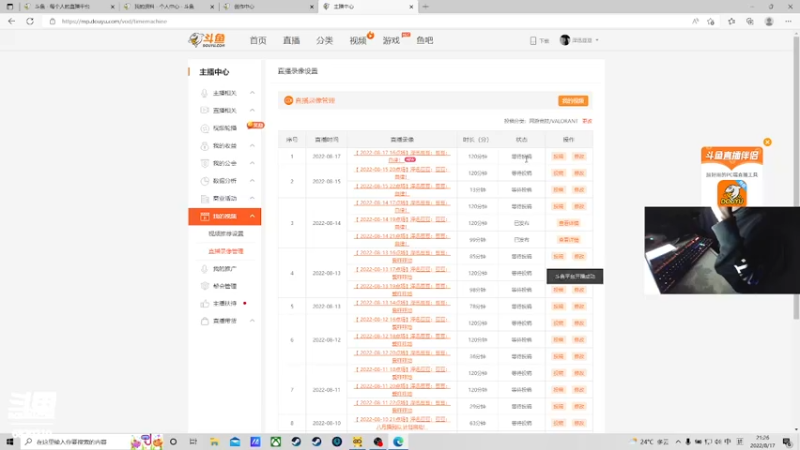Viewport: 800px width, 450px height.
Task: Click the webcam overlay video
Action: click(x=722, y=250)
